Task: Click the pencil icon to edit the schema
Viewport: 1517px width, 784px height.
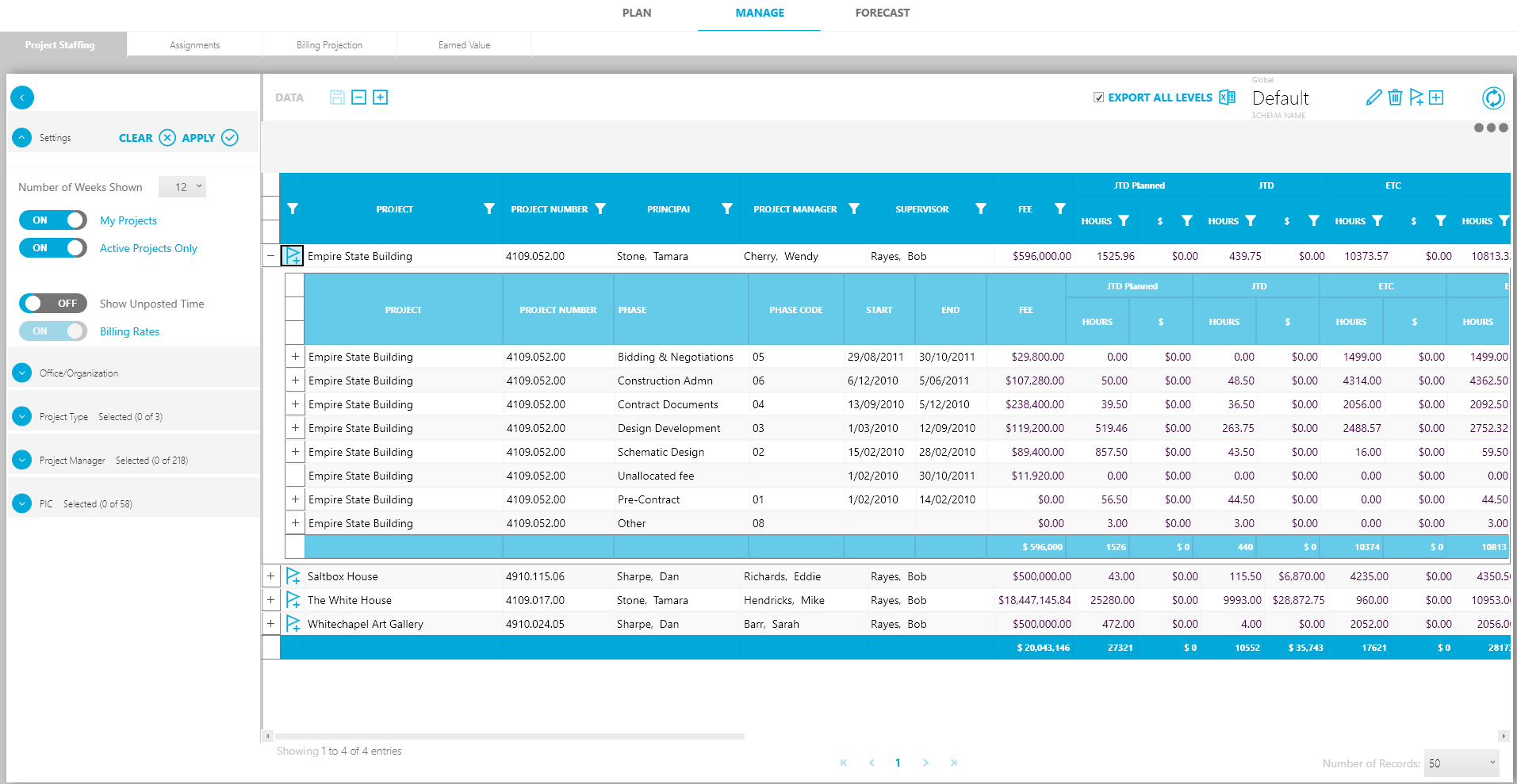Action: [x=1374, y=98]
